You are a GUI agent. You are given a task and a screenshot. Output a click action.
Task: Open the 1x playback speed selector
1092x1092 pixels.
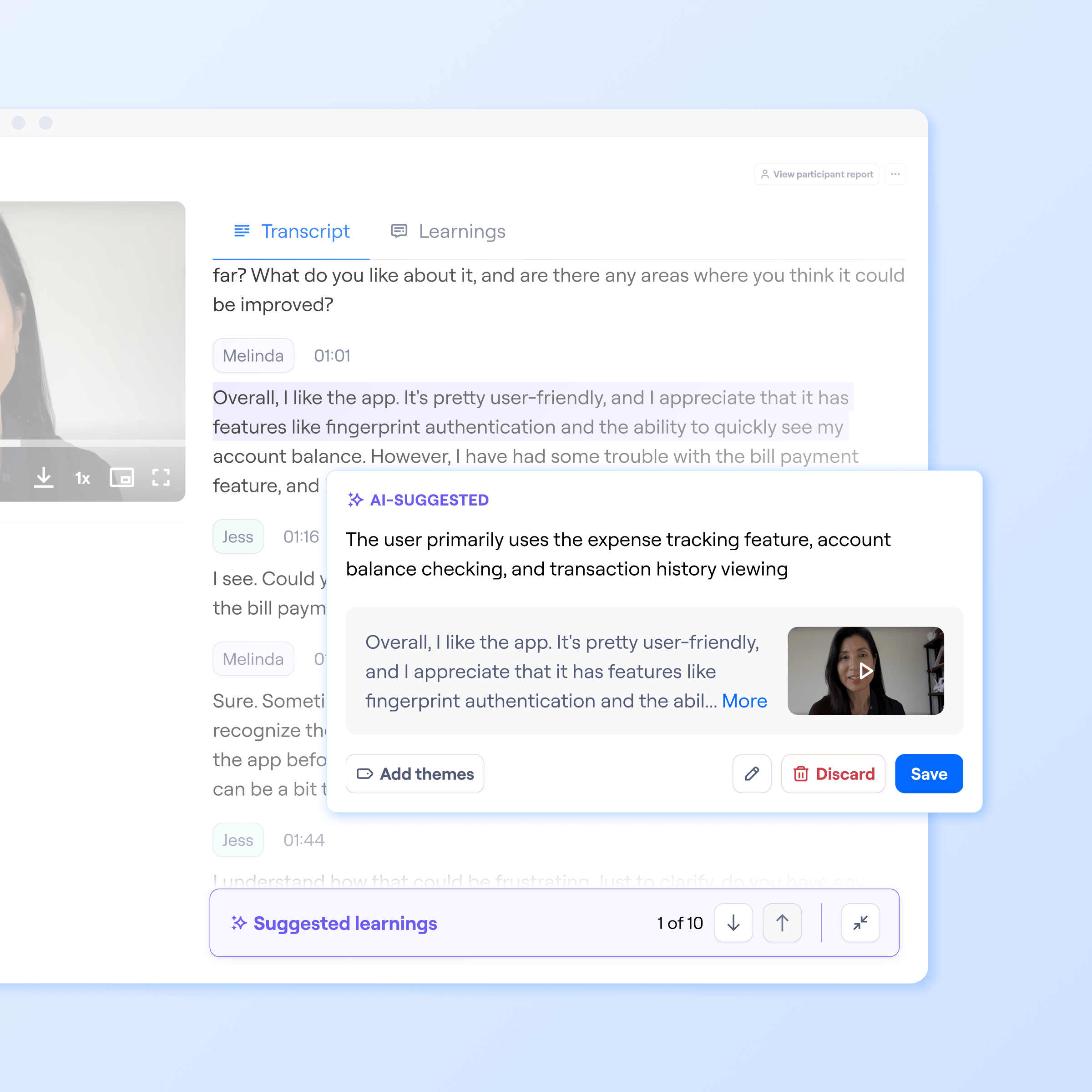click(x=82, y=478)
